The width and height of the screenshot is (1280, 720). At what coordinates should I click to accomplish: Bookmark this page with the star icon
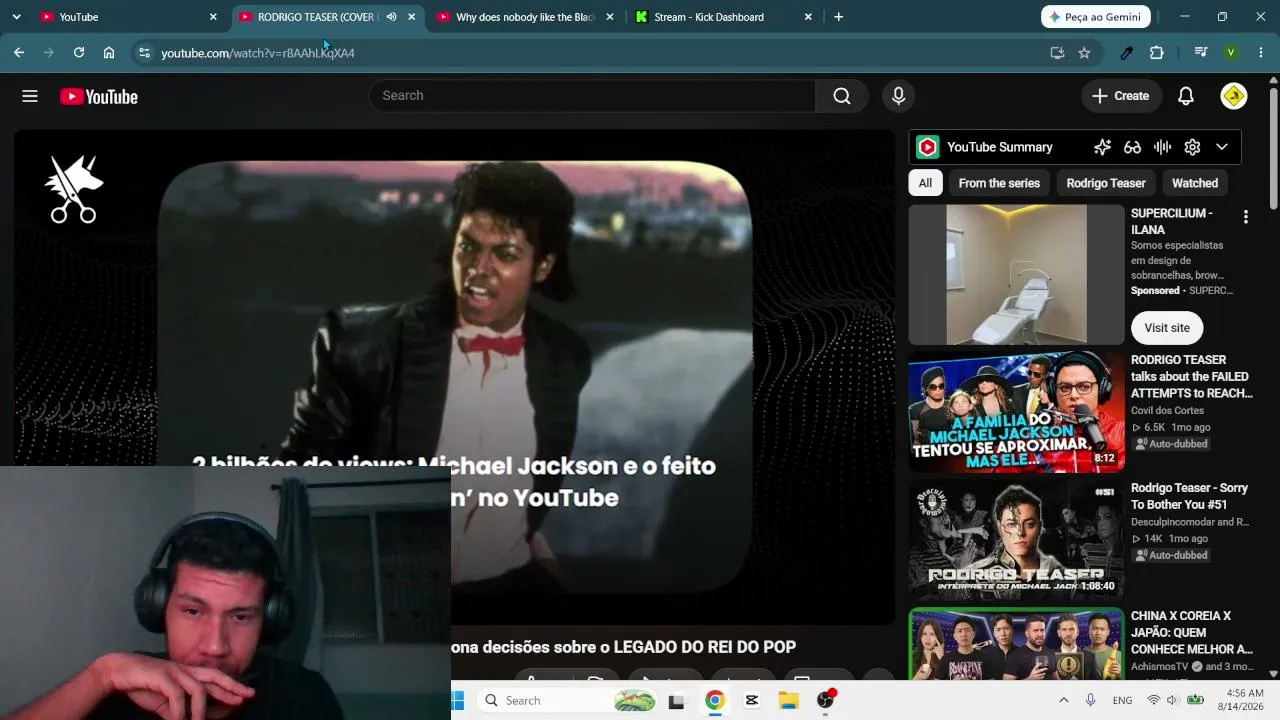[x=1084, y=53]
